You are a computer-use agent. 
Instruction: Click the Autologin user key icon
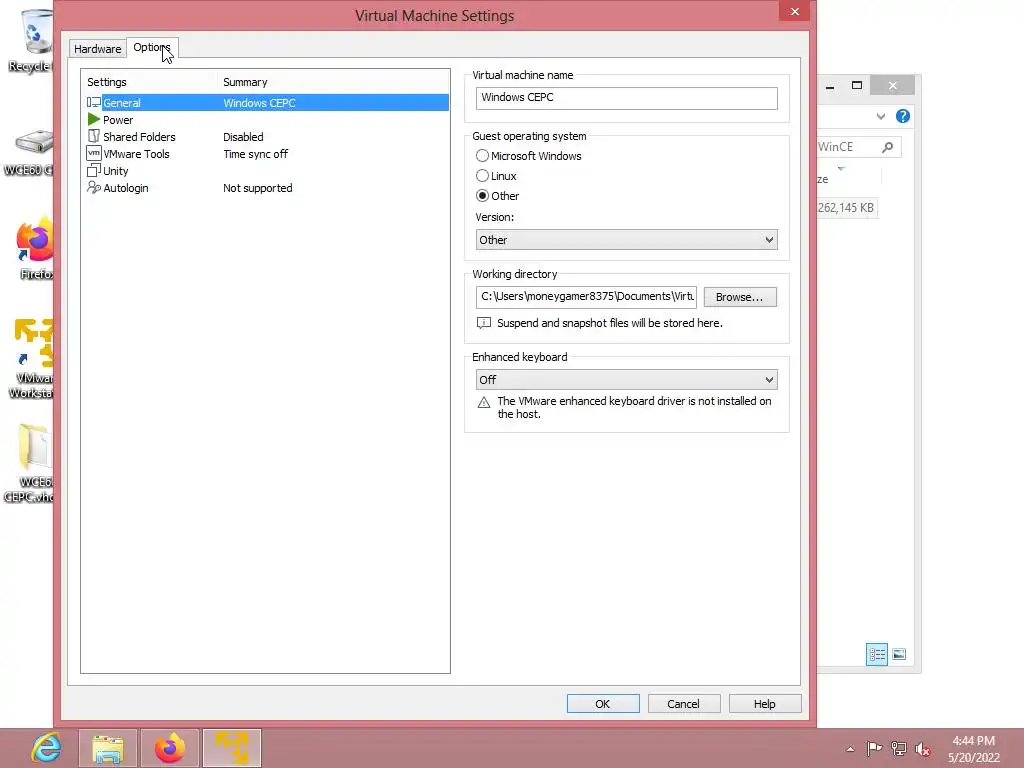(x=93, y=187)
